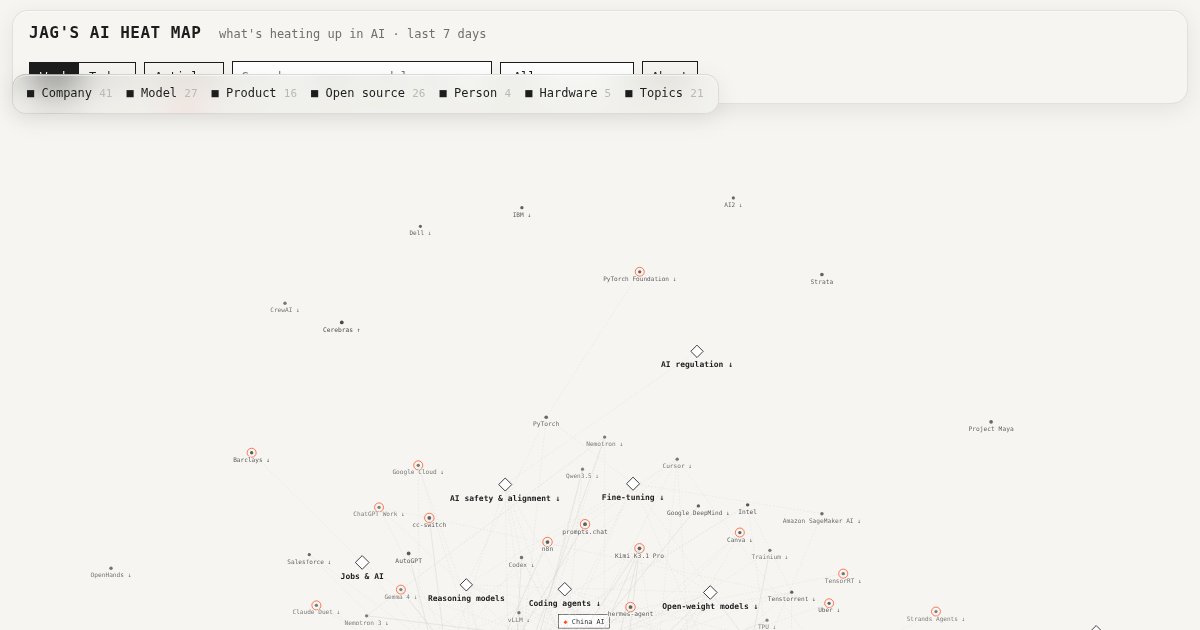Click the partially hidden About button
Viewport: 1200px width, 630px height.
(x=670, y=68)
